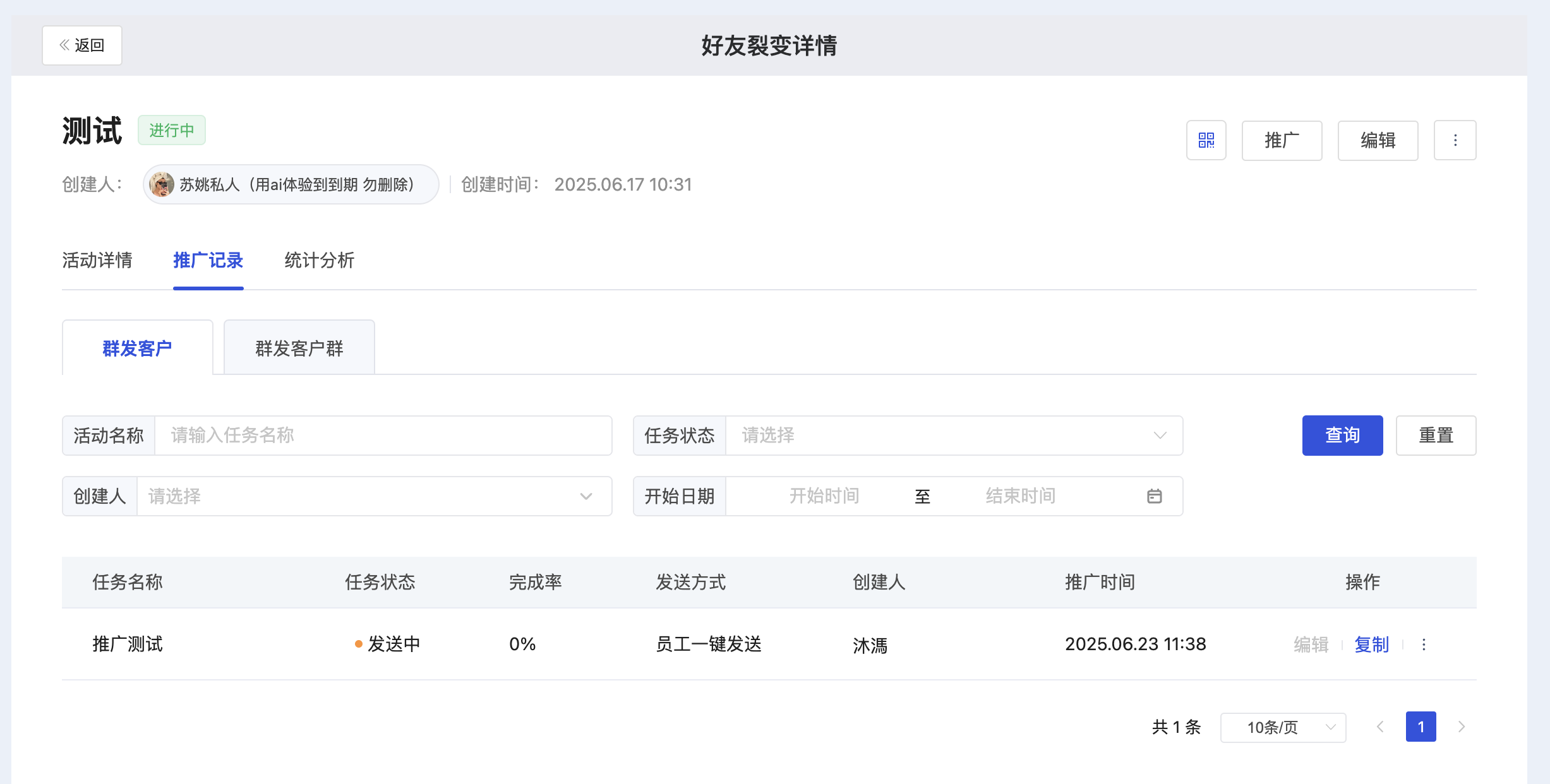This screenshot has width=1550, height=784.
Task: Click the 员工一键发送 cell
Action: [709, 644]
